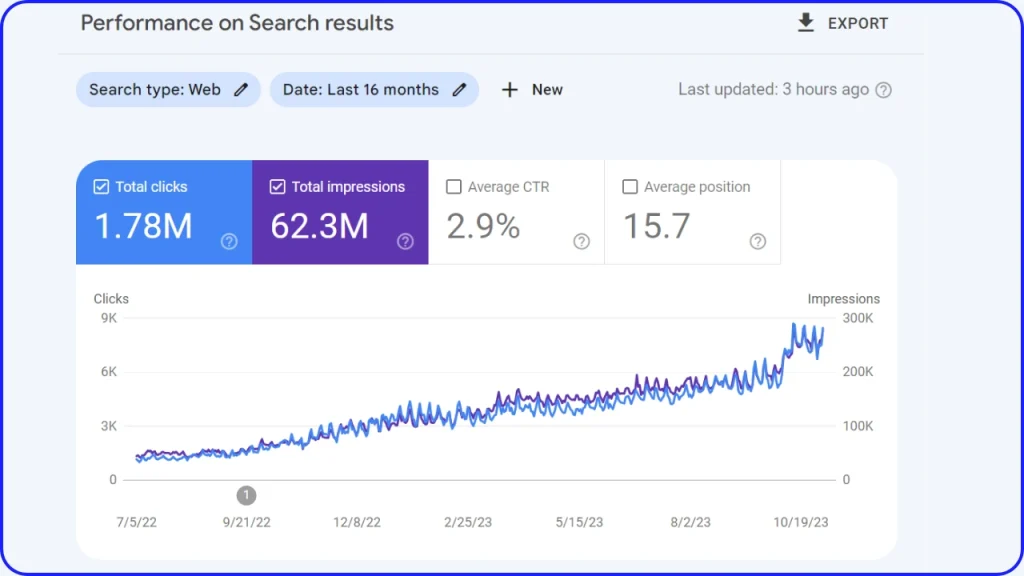Uncheck the Total clicks checkbox
The height and width of the screenshot is (576, 1024).
(x=101, y=187)
